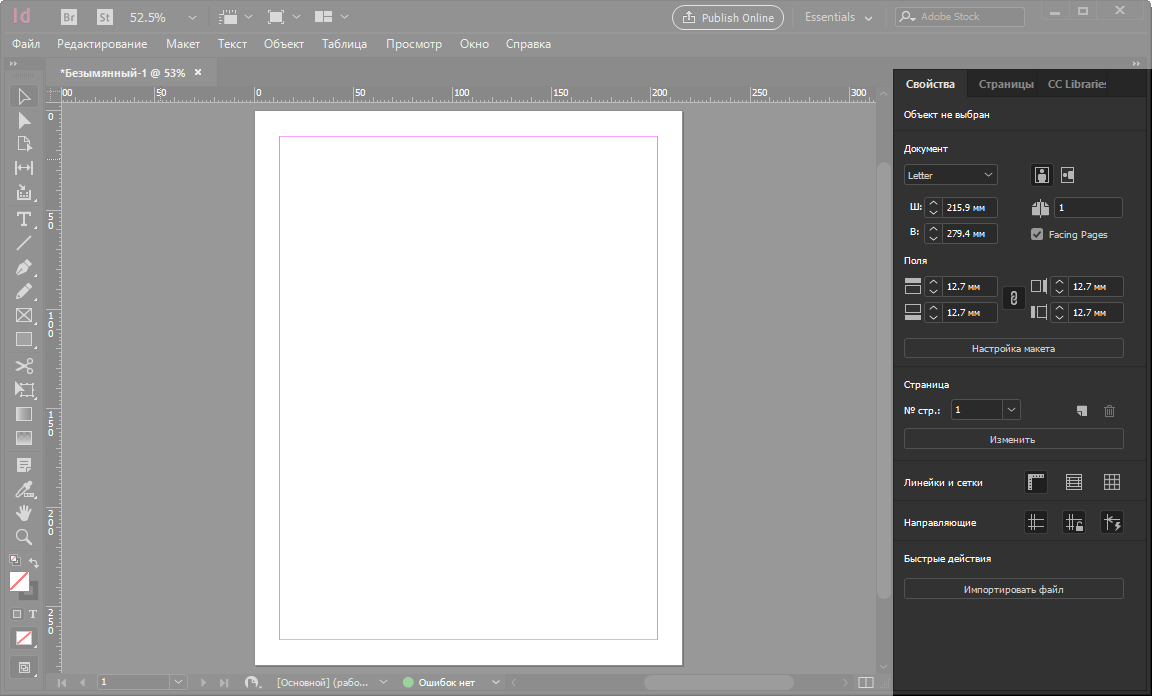This screenshot has width=1152, height=696.
Task: Click the Настройка макета button
Action: click(1013, 348)
